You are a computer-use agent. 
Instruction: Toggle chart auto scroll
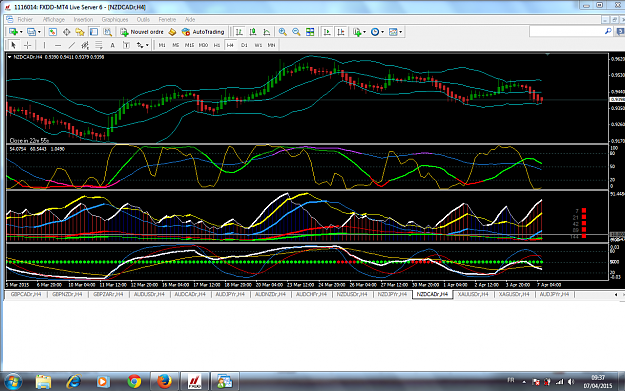pyautogui.click(x=327, y=32)
